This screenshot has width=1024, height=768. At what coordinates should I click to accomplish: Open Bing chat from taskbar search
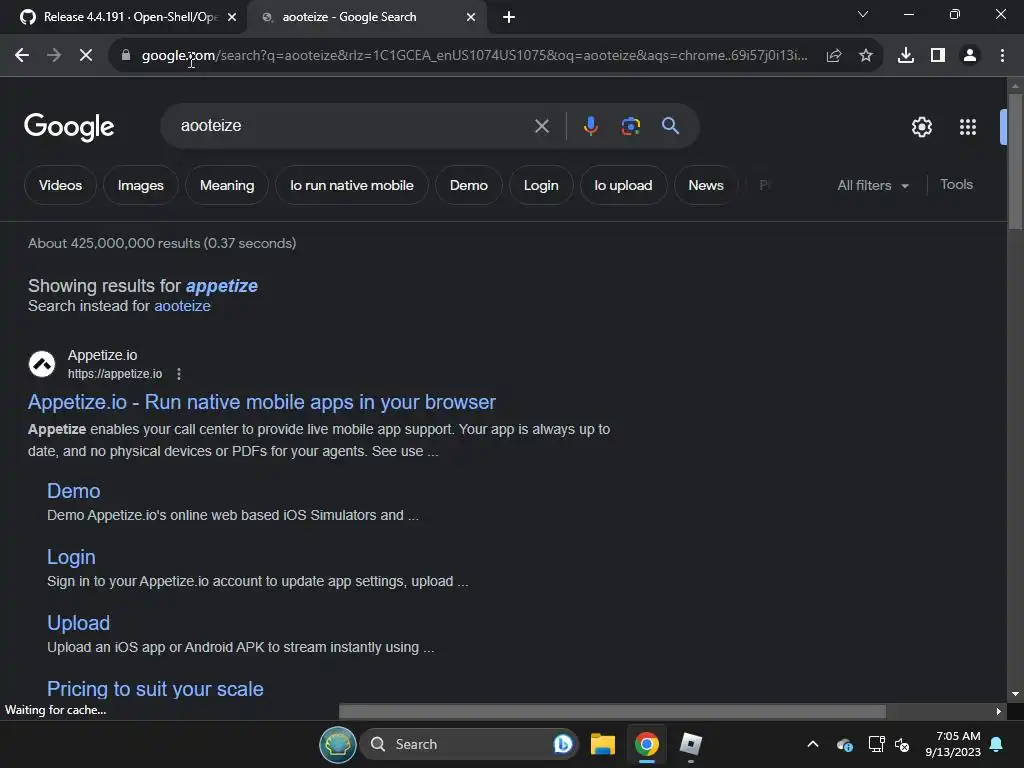(x=562, y=744)
